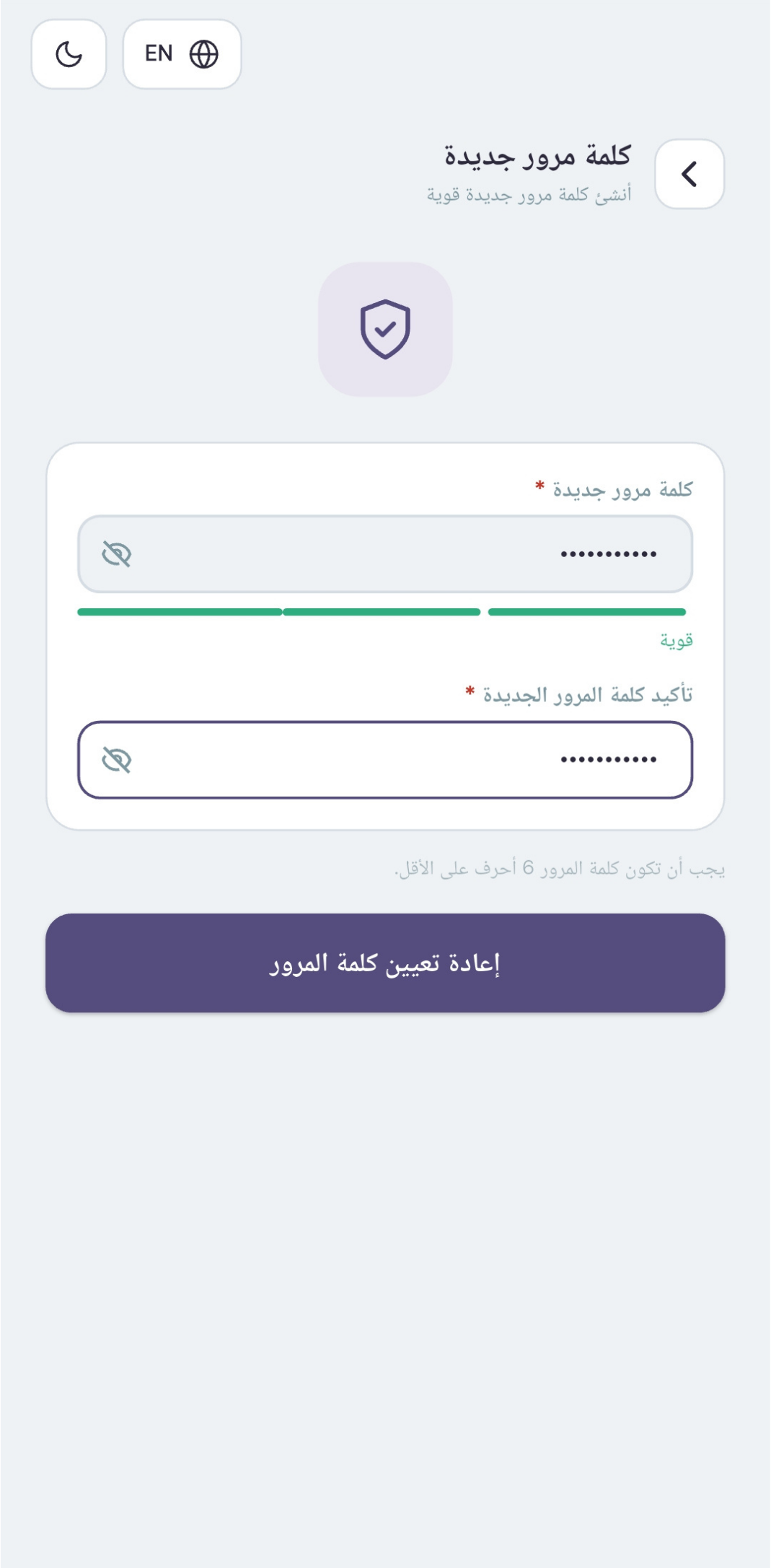Click the subtitle أنشئ كلمة مرور جديدة قوية
The width and height of the screenshot is (771, 1568).
[x=529, y=195]
